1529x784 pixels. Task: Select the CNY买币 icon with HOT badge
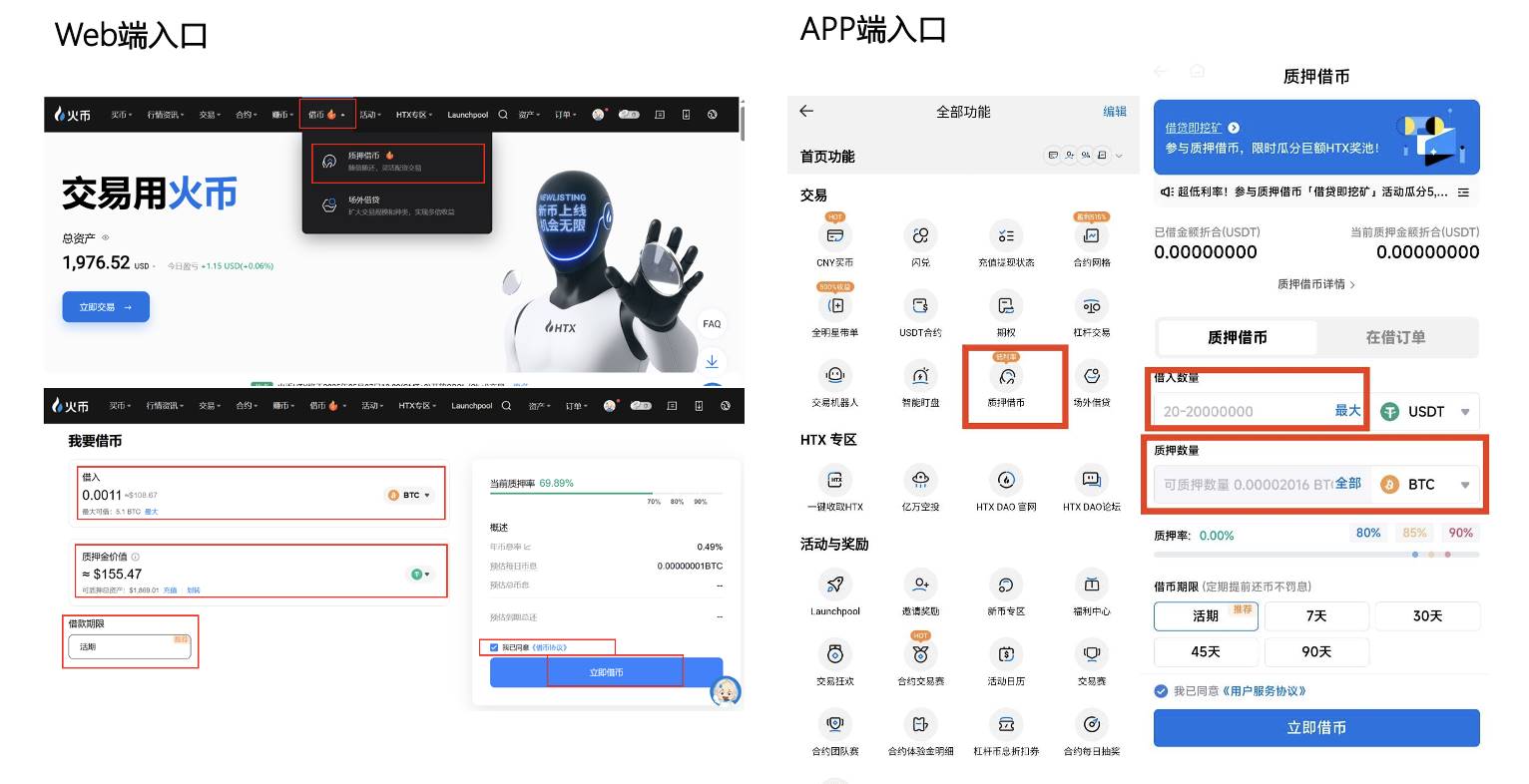[x=835, y=234]
